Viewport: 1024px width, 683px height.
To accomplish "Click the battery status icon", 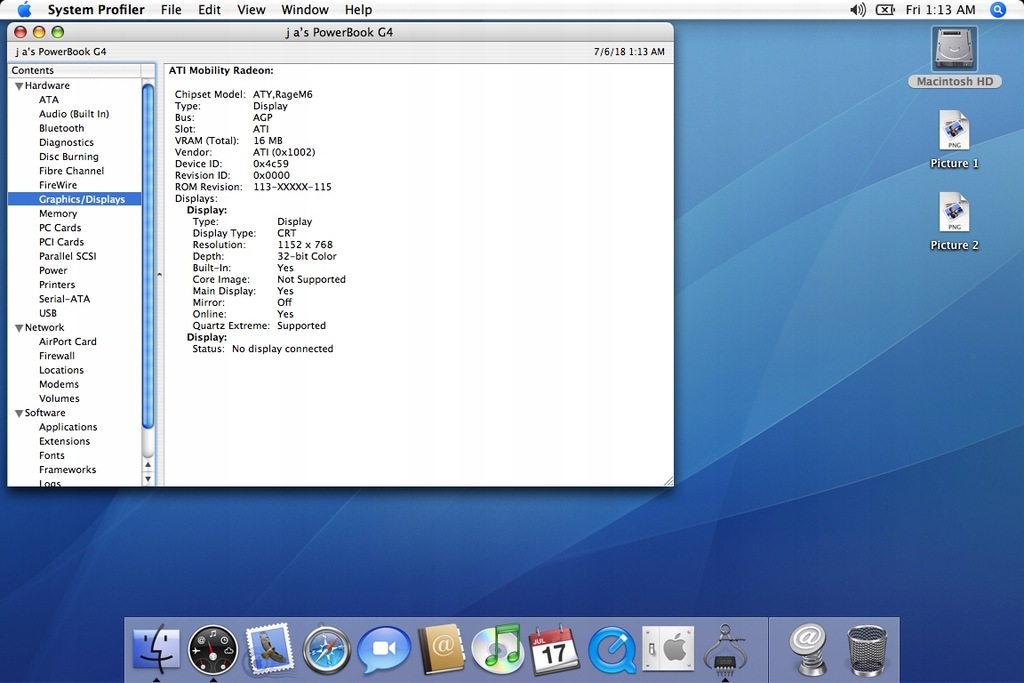I will pos(885,10).
